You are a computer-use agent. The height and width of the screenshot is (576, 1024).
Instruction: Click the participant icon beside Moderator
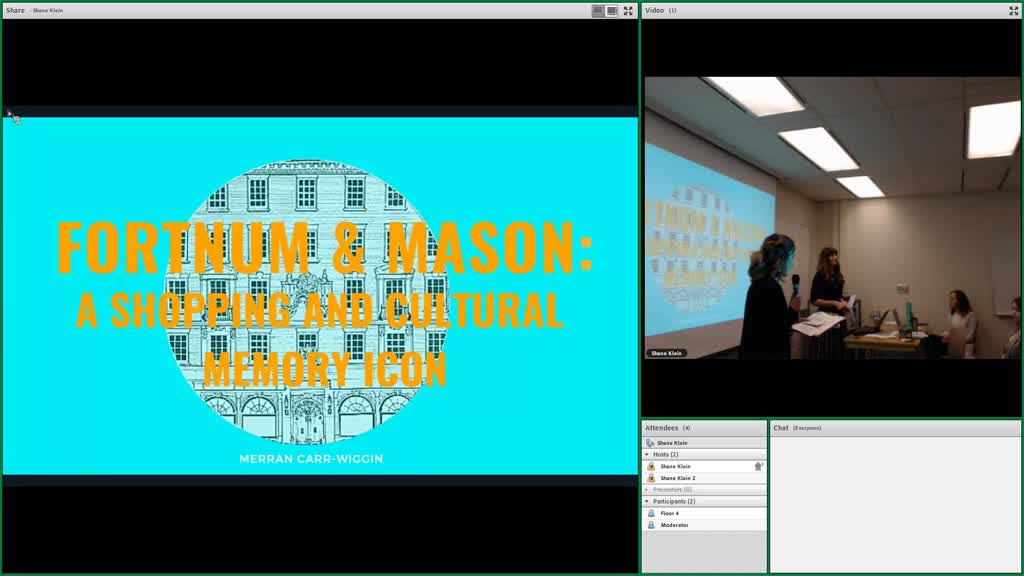[x=651, y=525]
